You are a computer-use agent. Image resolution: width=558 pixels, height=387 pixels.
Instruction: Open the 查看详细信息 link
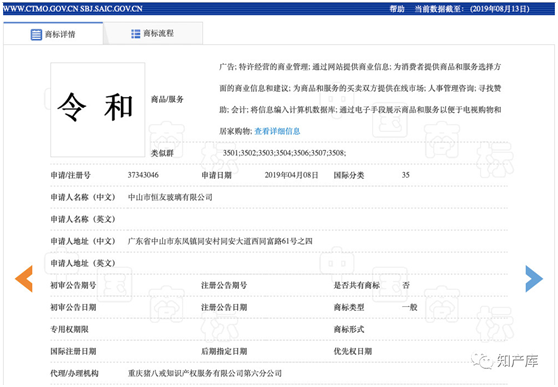tap(277, 131)
